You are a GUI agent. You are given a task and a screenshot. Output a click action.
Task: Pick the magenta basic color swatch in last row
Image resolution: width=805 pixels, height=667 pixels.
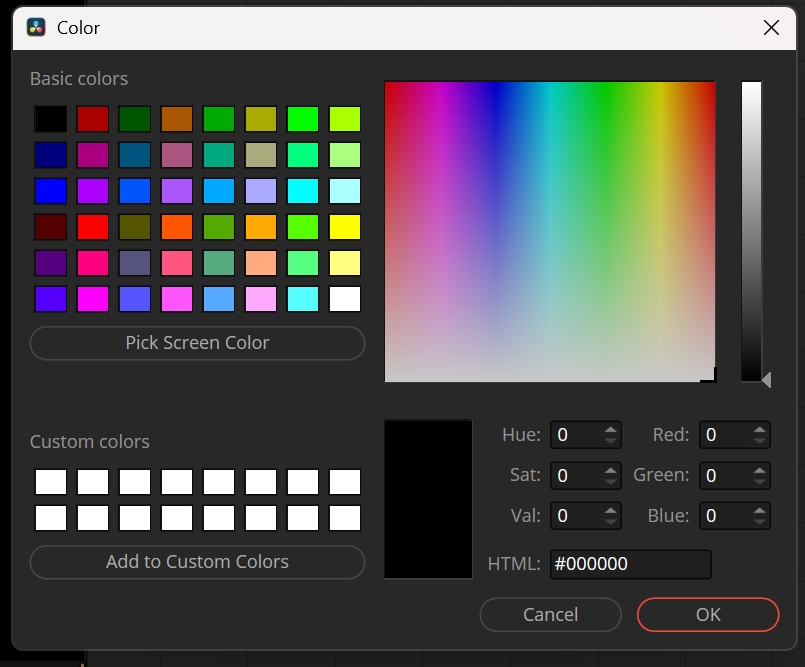93,299
